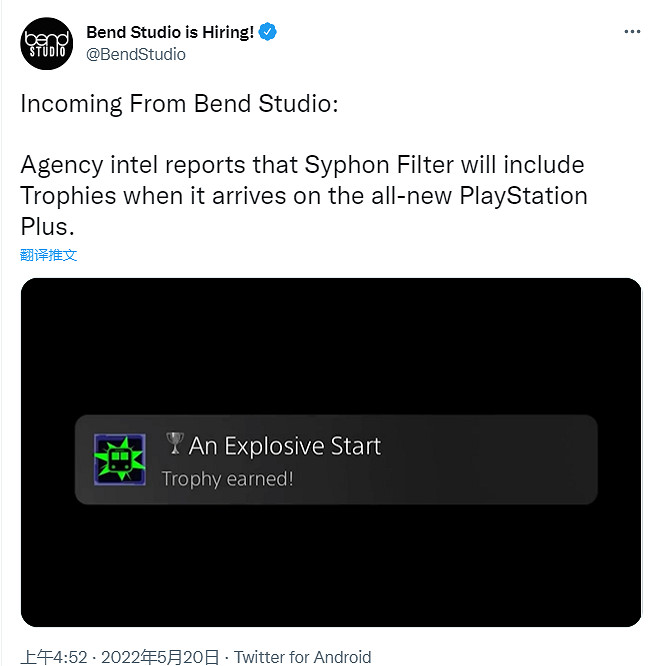
Task: Open the "Bend Studio is Hiring!" display name
Action: (x=170, y=32)
